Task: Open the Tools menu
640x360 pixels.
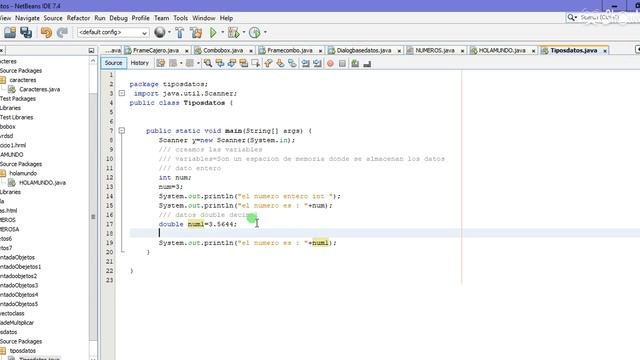Action: [180, 18]
